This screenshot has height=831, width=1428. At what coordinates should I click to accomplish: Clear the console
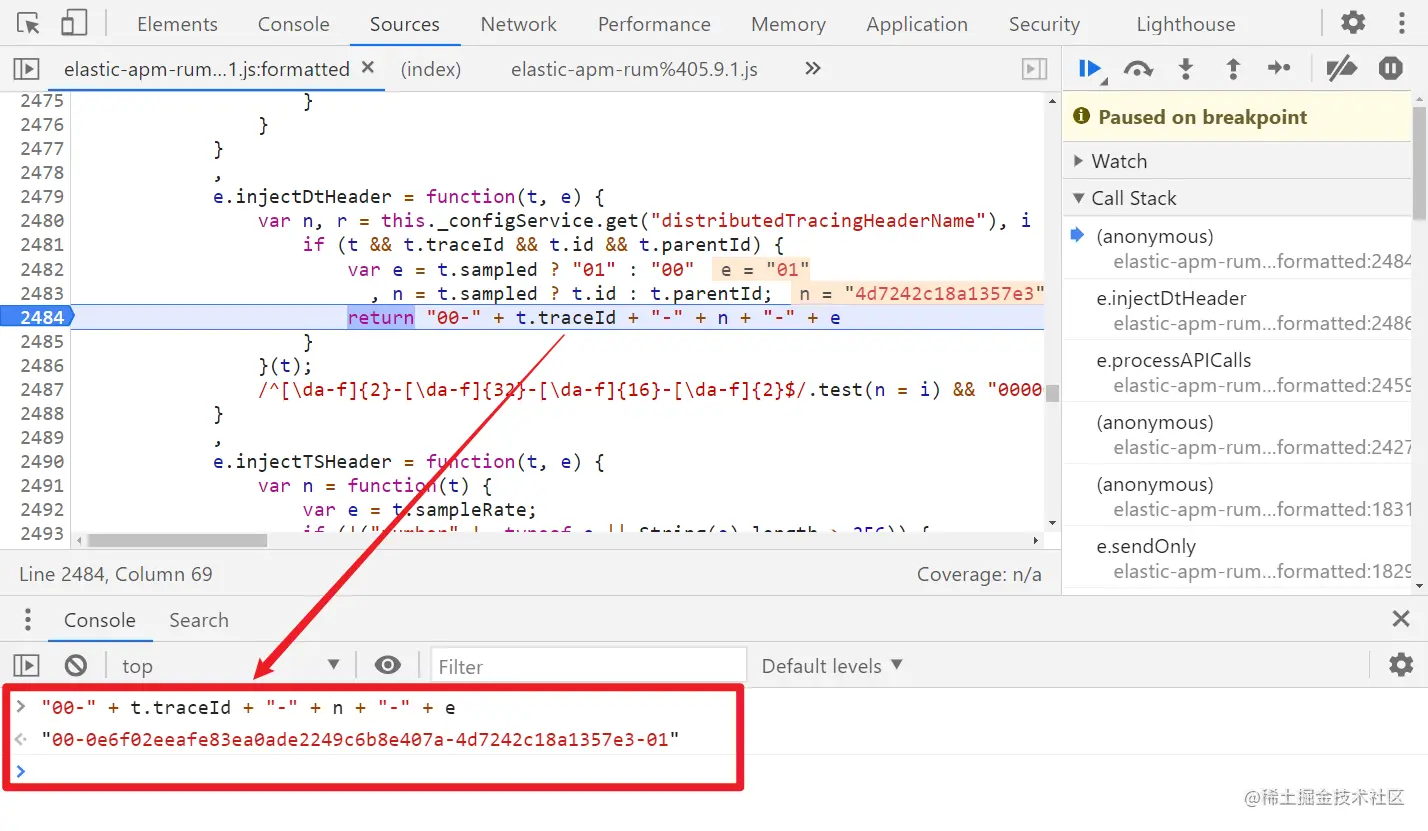coord(76,665)
